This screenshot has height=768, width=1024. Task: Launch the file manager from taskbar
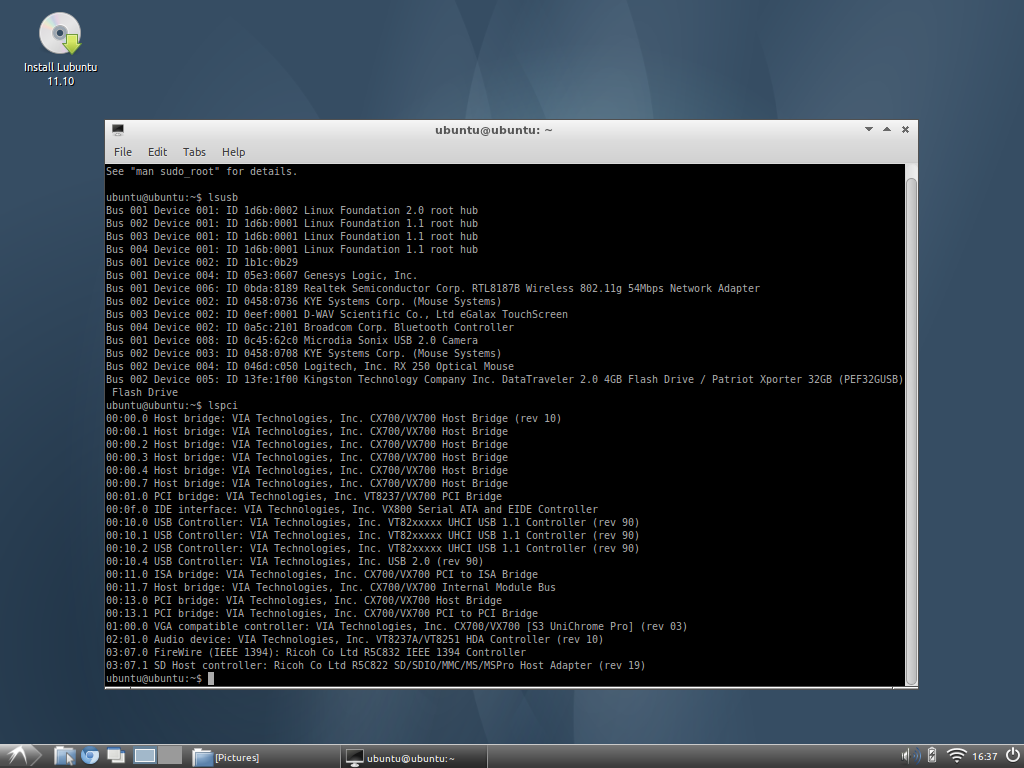pos(65,756)
